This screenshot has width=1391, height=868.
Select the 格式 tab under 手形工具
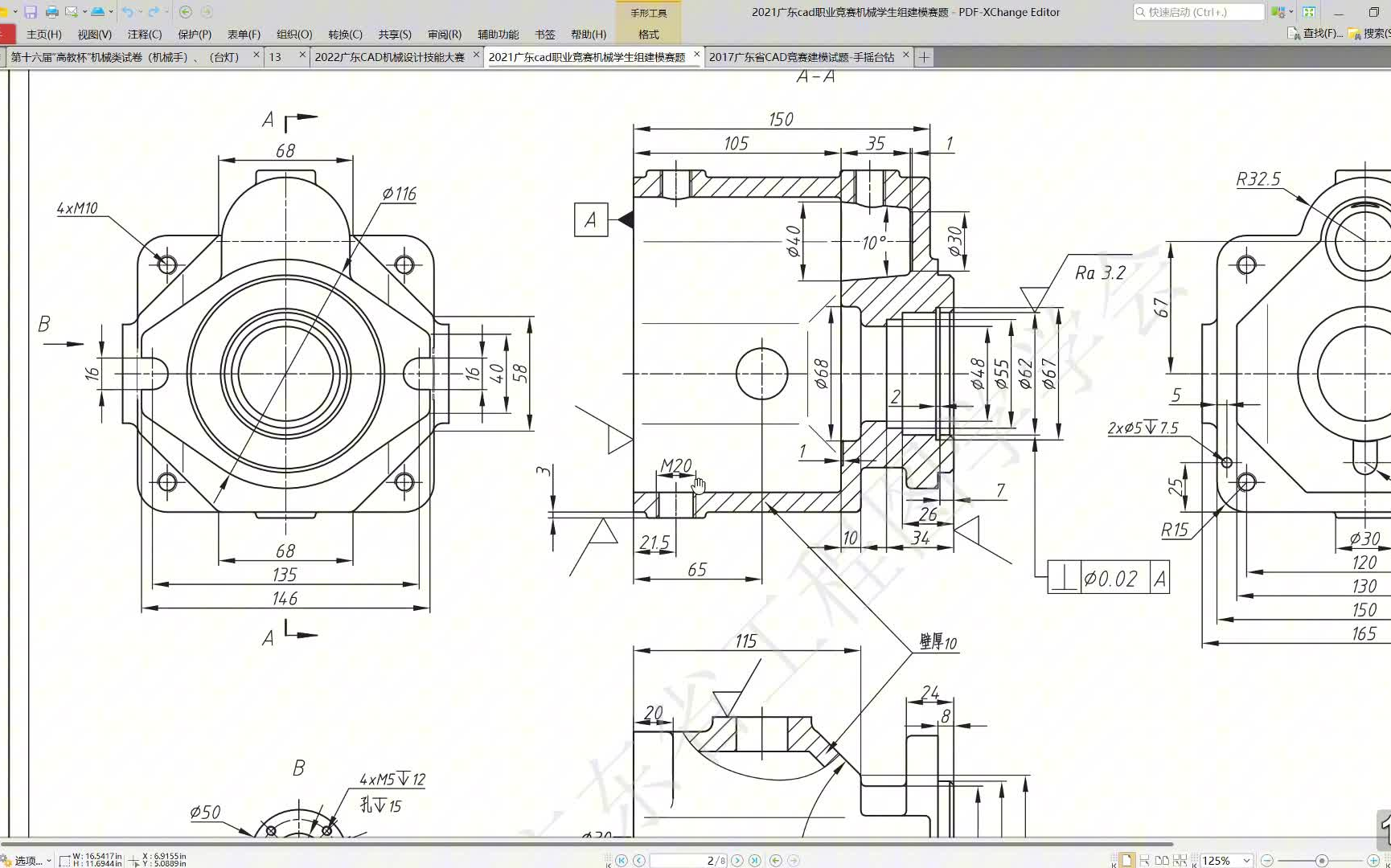click(649, 35)
